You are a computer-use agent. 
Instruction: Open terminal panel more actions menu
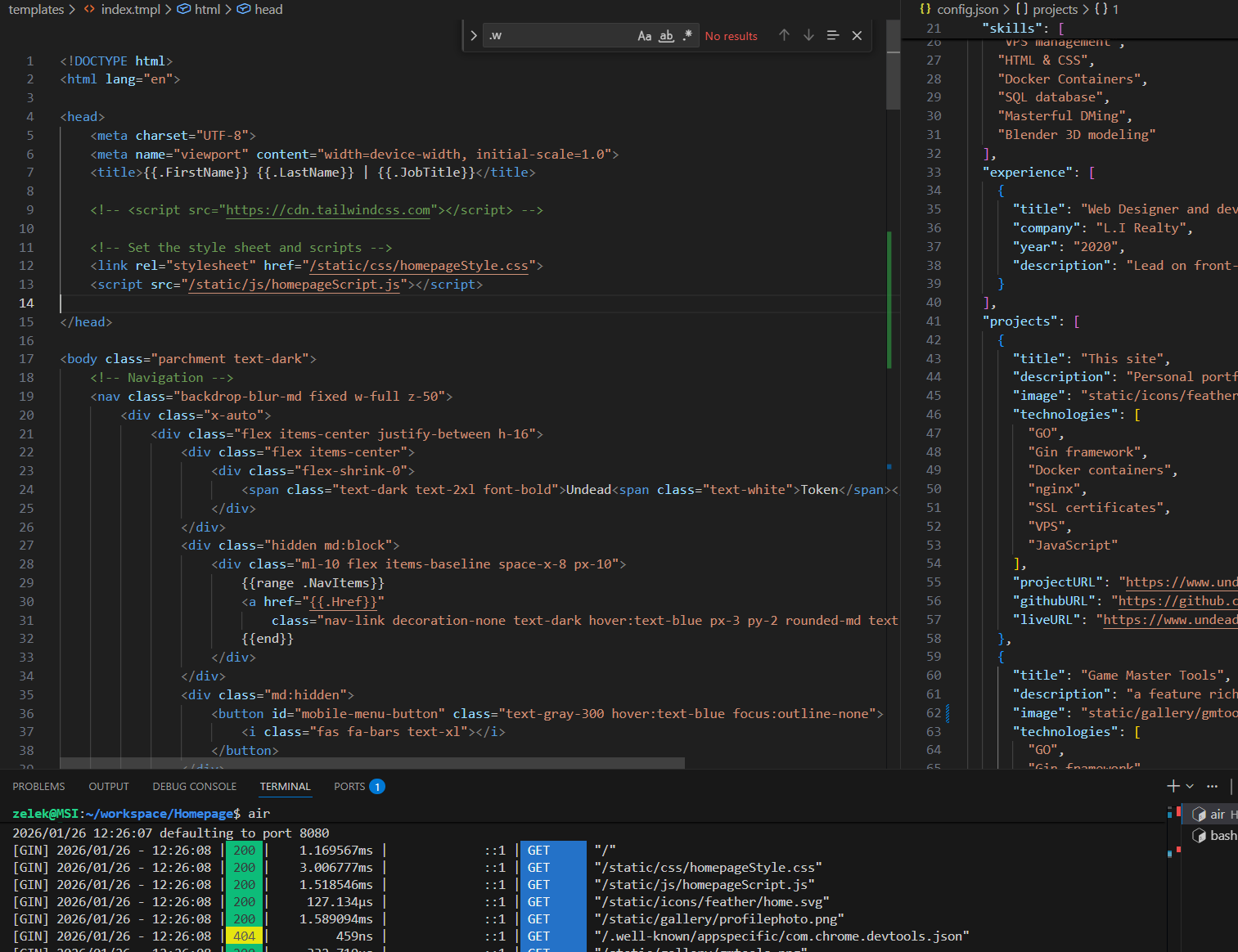(x=1212, y=786)
